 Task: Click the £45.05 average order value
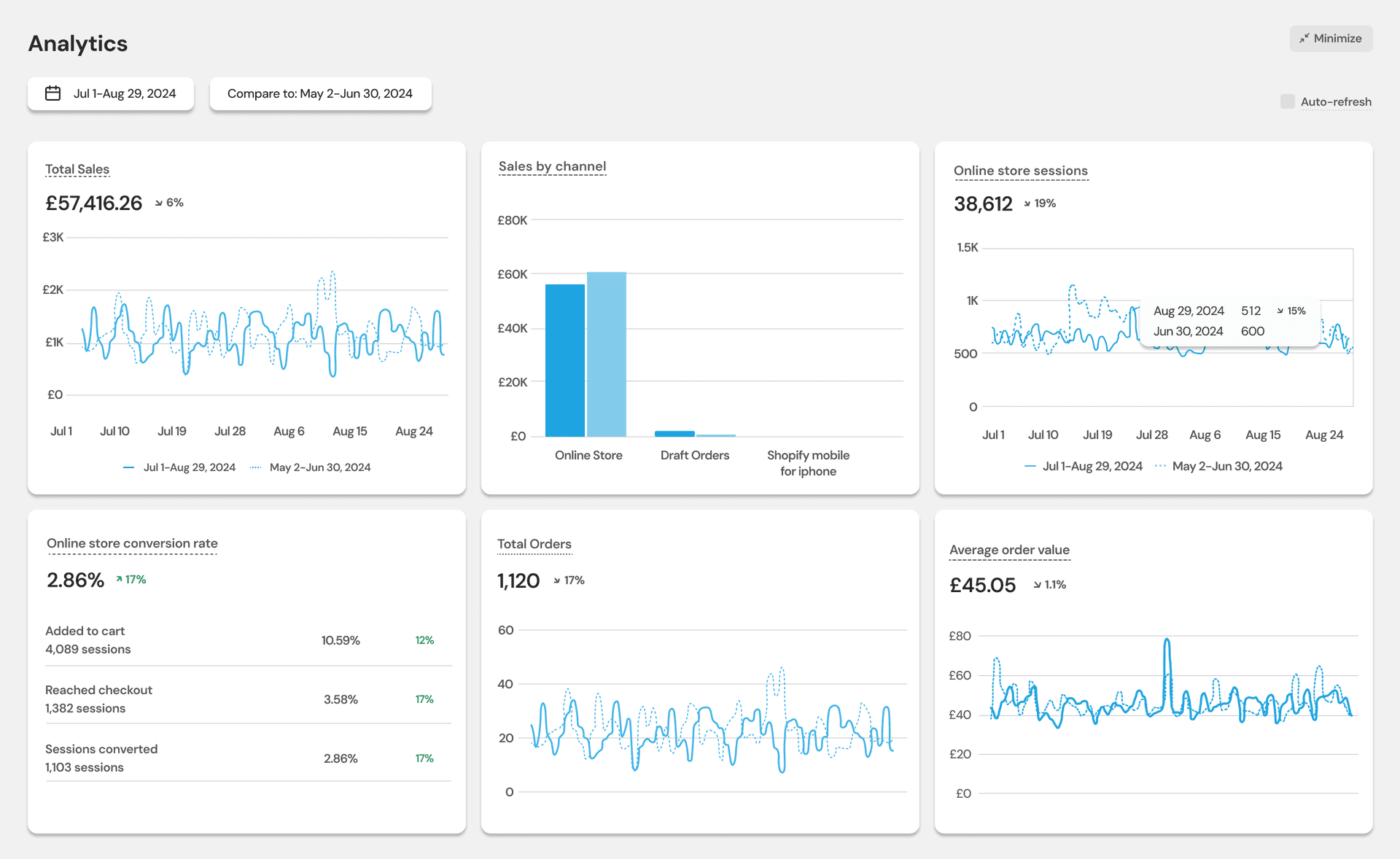(x=982, y=586)
